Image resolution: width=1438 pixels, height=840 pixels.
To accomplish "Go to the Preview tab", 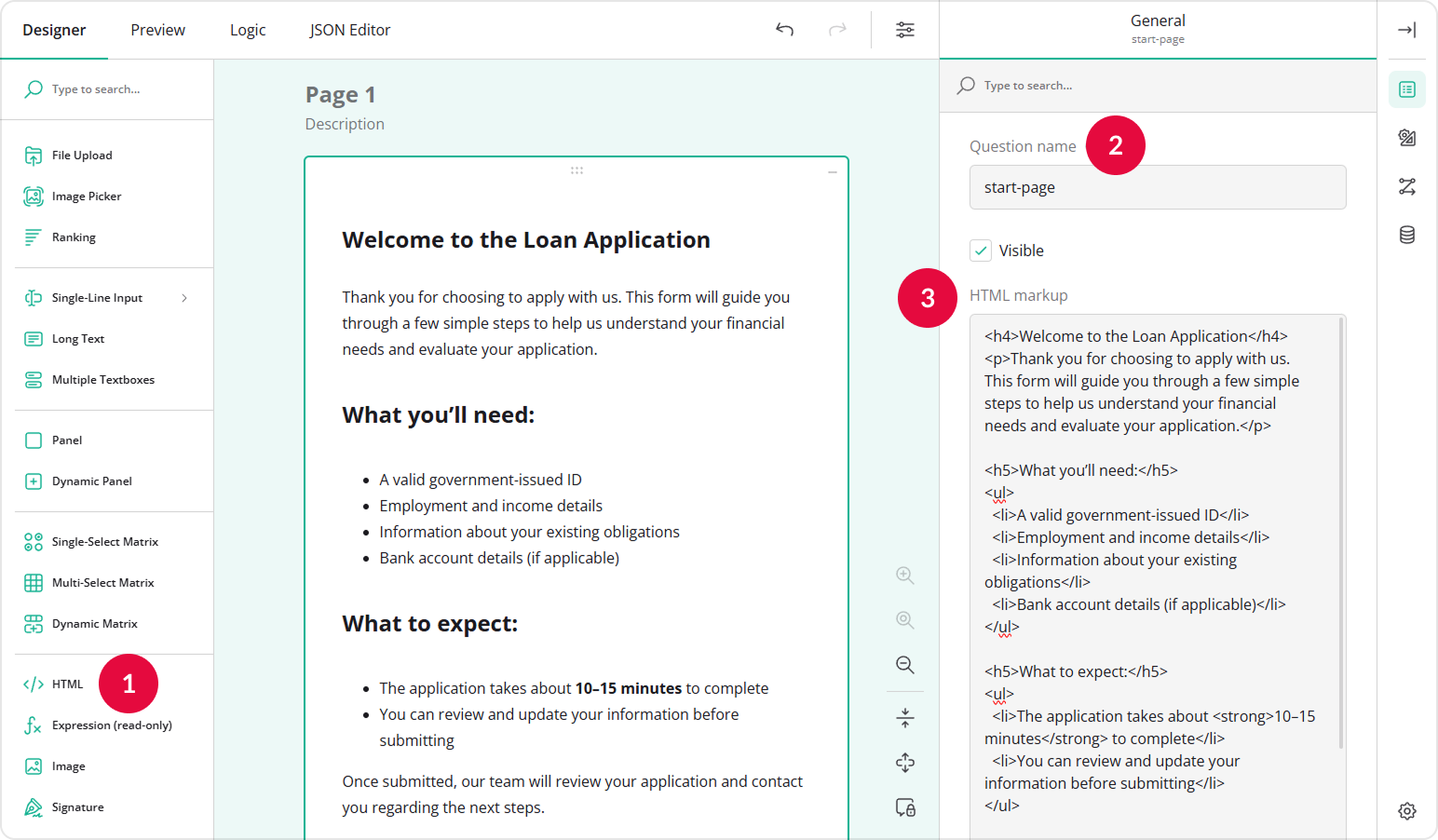I will pyautogui.click(x=157, y=29).
